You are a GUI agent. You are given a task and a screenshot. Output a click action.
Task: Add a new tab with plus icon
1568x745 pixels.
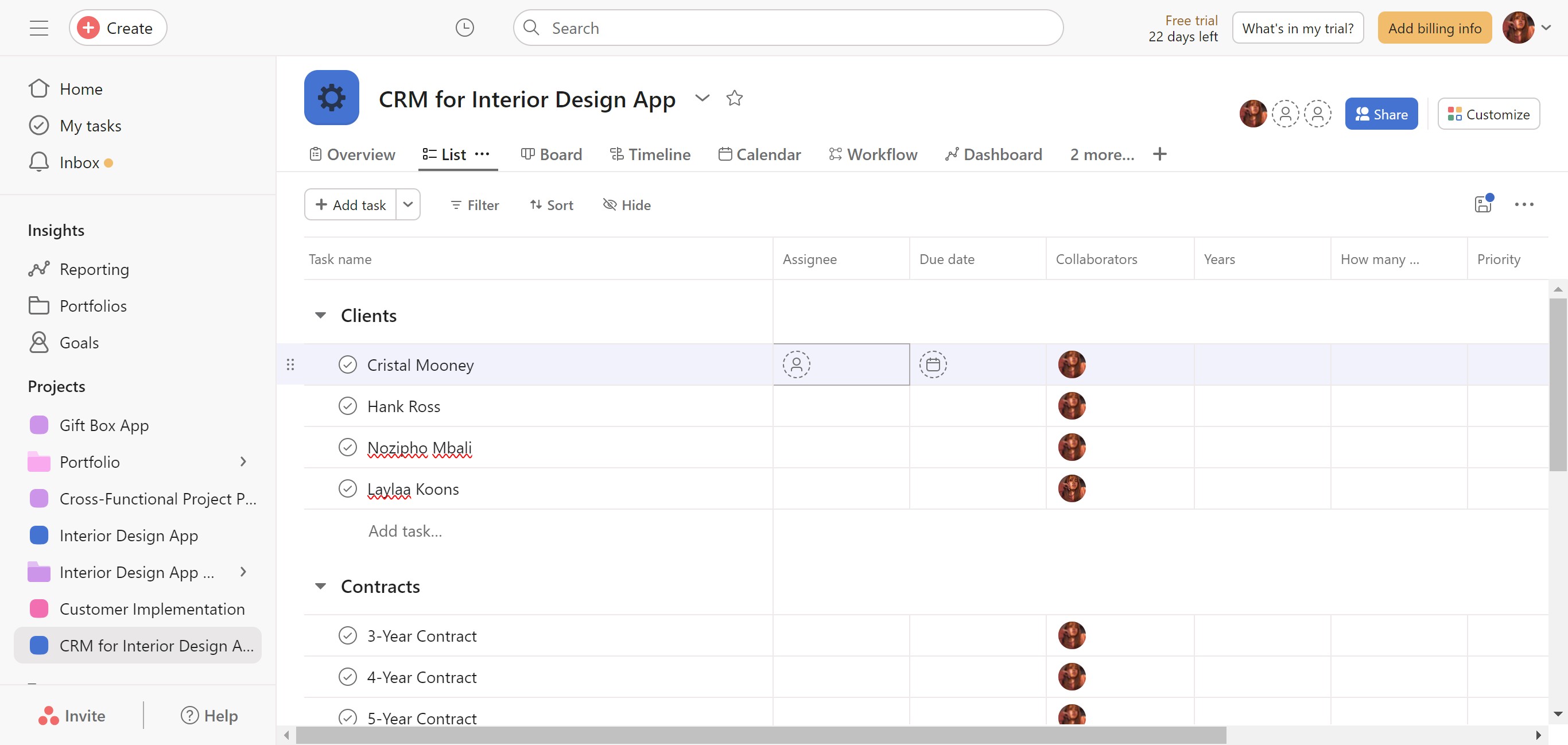coord(1159,154)
